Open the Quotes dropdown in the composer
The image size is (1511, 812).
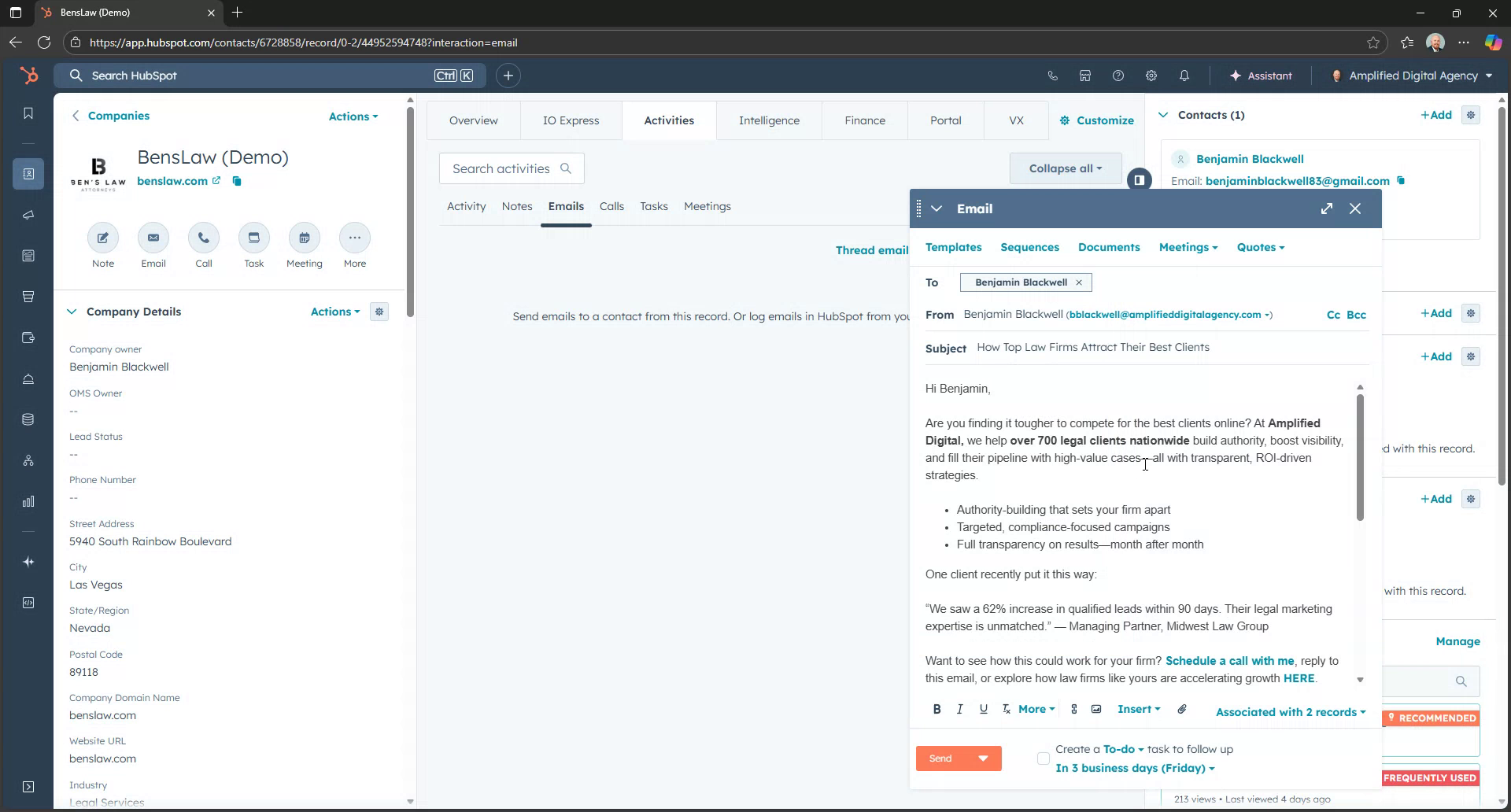click(x=1260, y=247)
